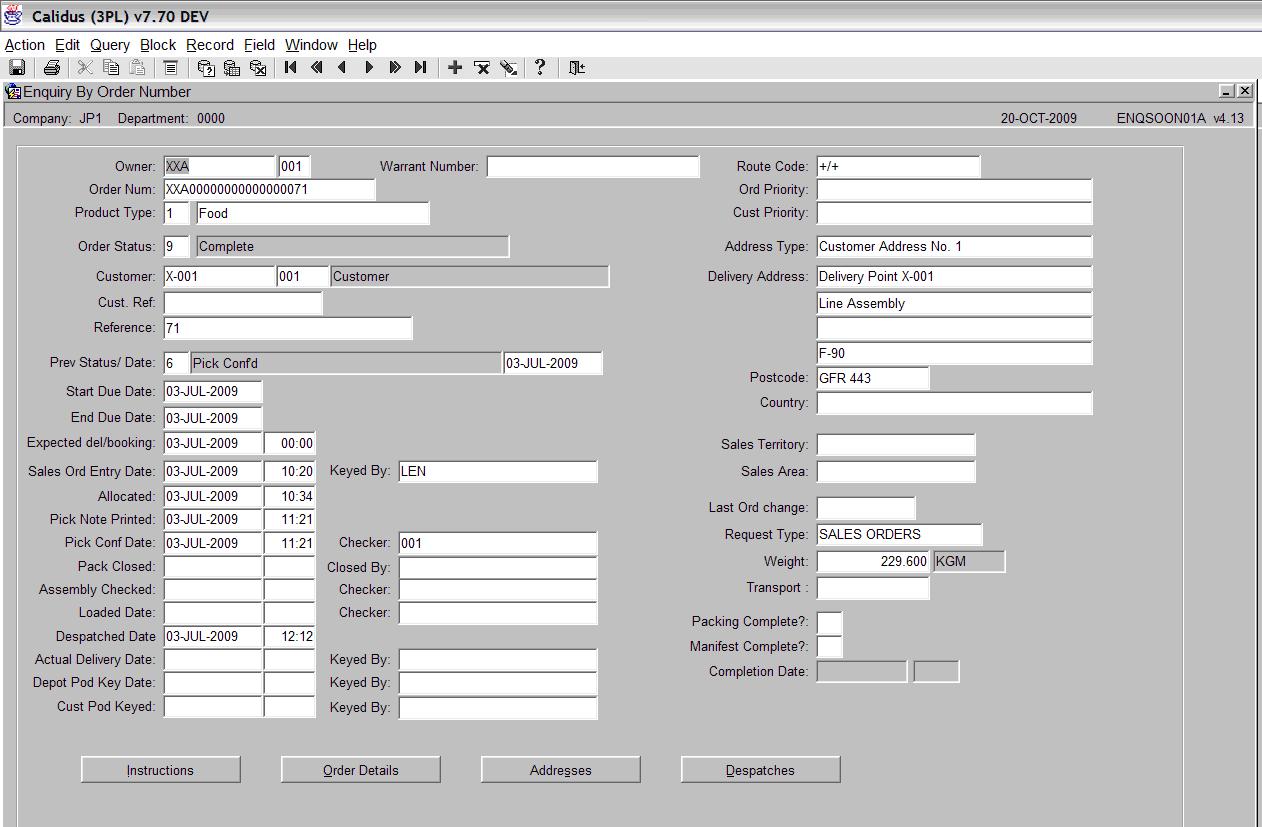
Task: Click the Print toolbar icon
Action: 52,68
